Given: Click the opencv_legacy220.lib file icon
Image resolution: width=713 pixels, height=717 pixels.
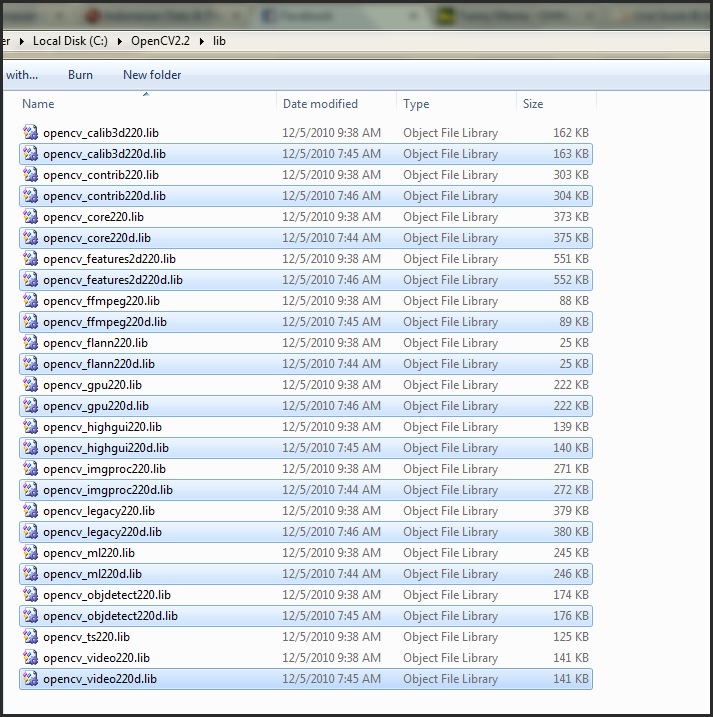Looking at the screenshot, I should pyautogui.click(x=31, y=511).
